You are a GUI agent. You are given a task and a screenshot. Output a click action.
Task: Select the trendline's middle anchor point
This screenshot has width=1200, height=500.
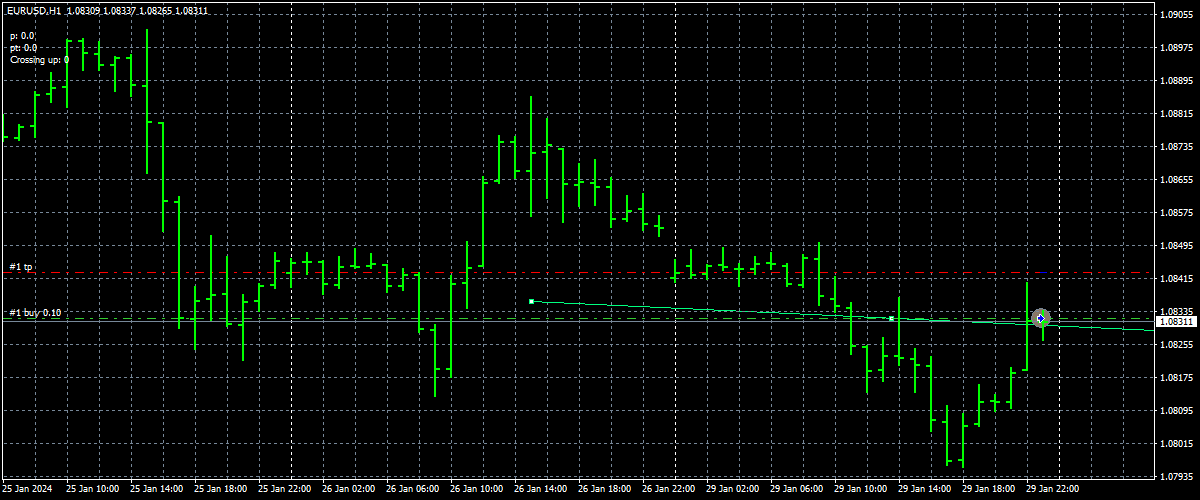pyautogui.click(x=891, y=319)
